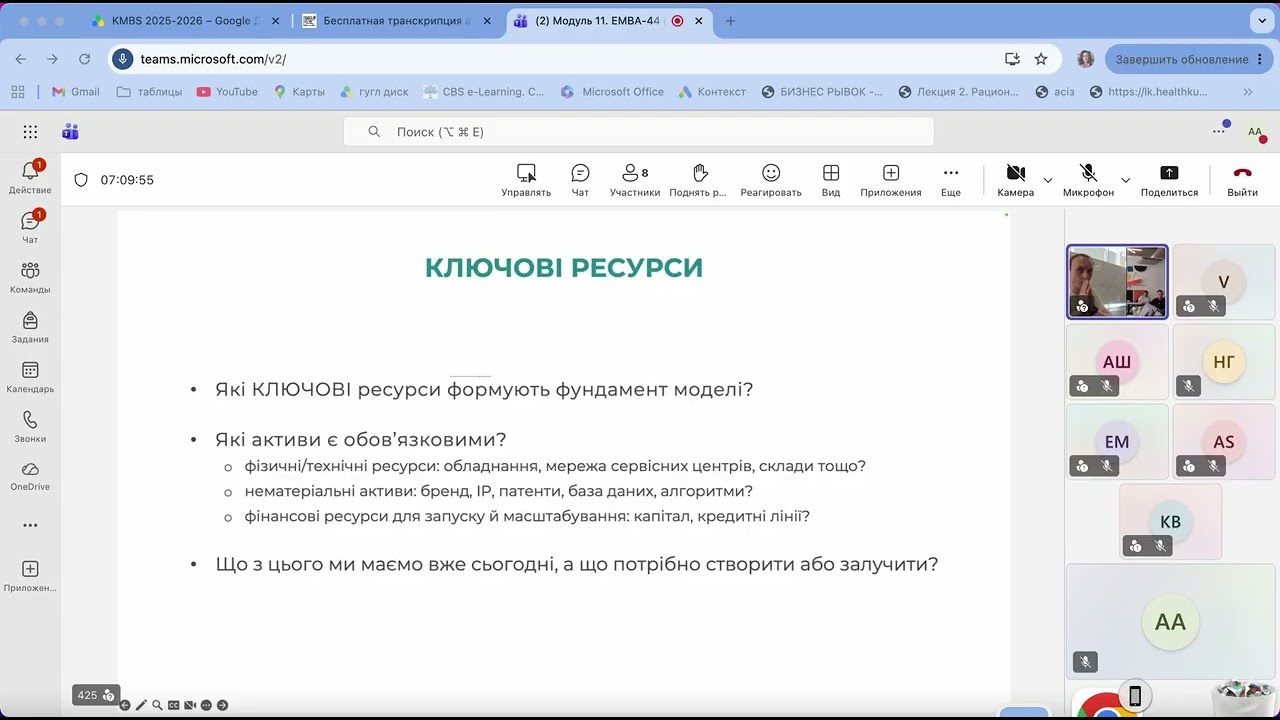This screenshot has height=720, width=1280.
Task: Raise hand with Поднять руку button
Action: tap(698, 180)
